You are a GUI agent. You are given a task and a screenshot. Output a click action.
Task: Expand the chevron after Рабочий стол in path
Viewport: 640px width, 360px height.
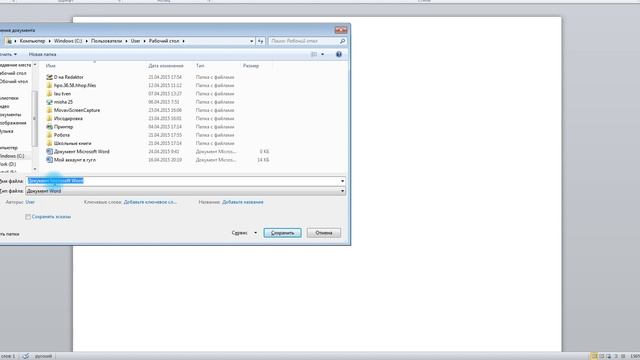coord(184,41)
